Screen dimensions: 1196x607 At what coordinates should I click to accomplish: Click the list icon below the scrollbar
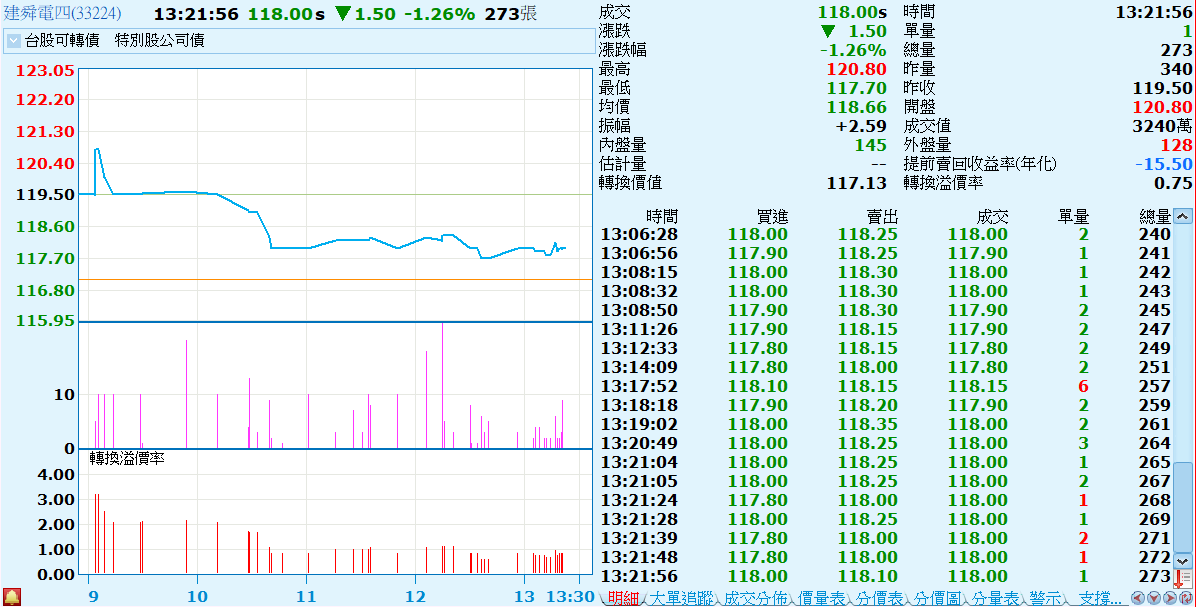coord(1183,579)
